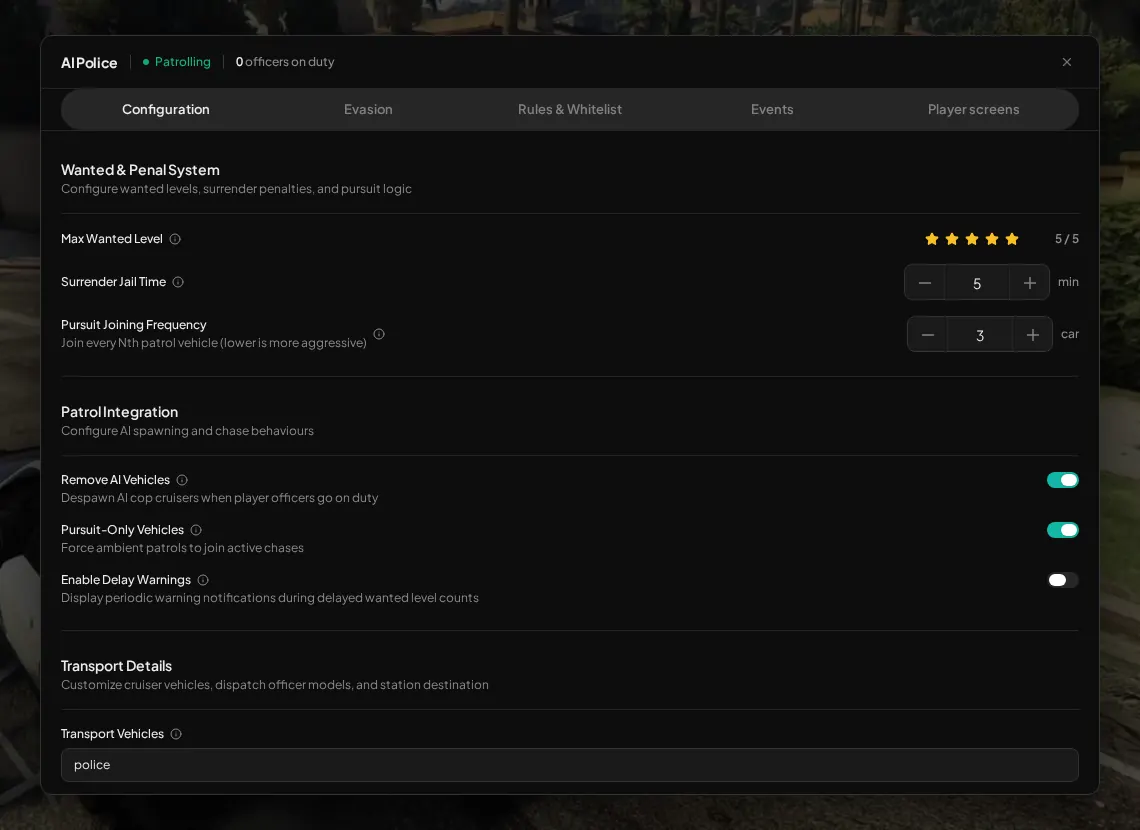Set max wanted level to four stars

click(992, 239)
